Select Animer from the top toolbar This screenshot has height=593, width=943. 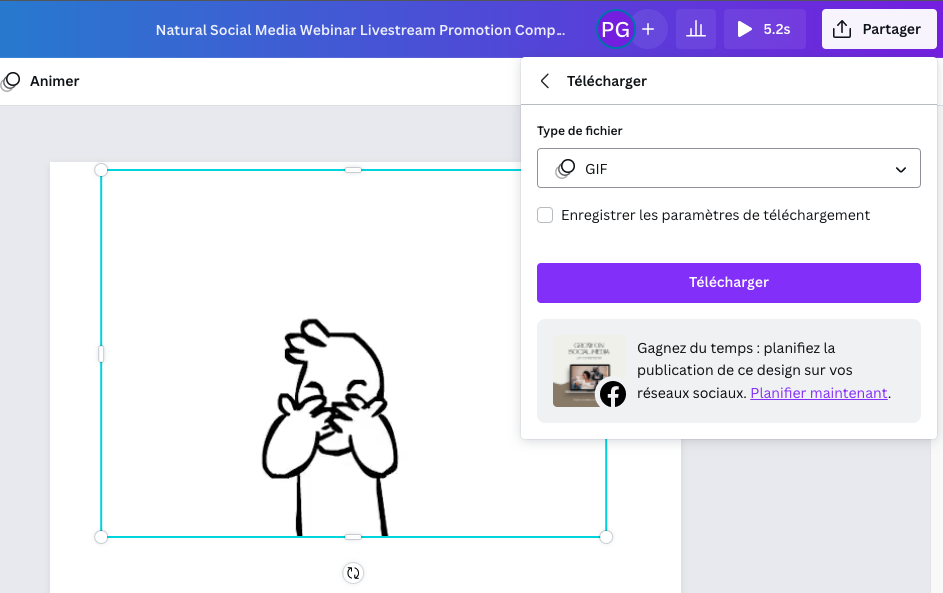tap(53, 81)
